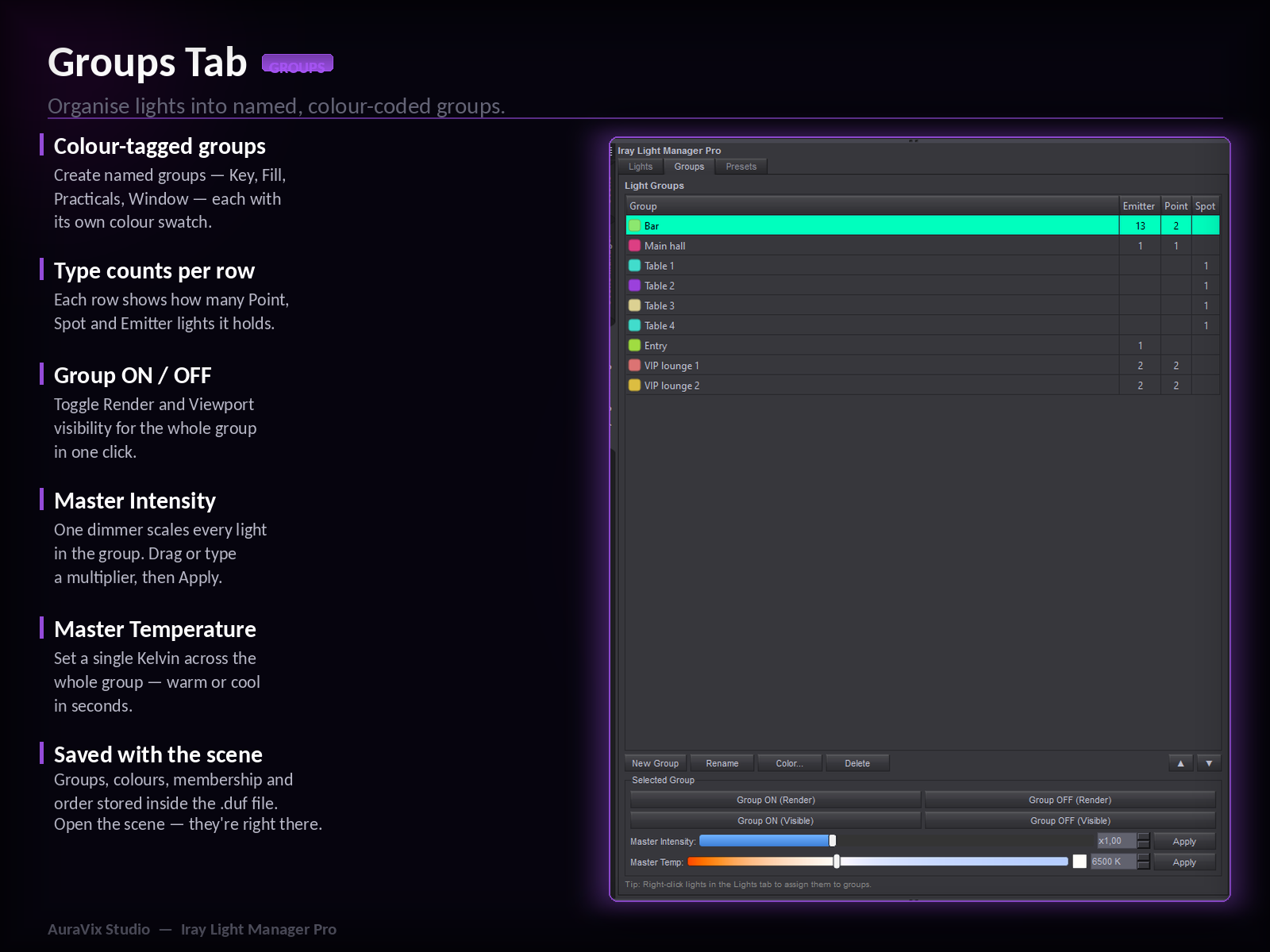Click Group OFF (Visible)

1070,820
